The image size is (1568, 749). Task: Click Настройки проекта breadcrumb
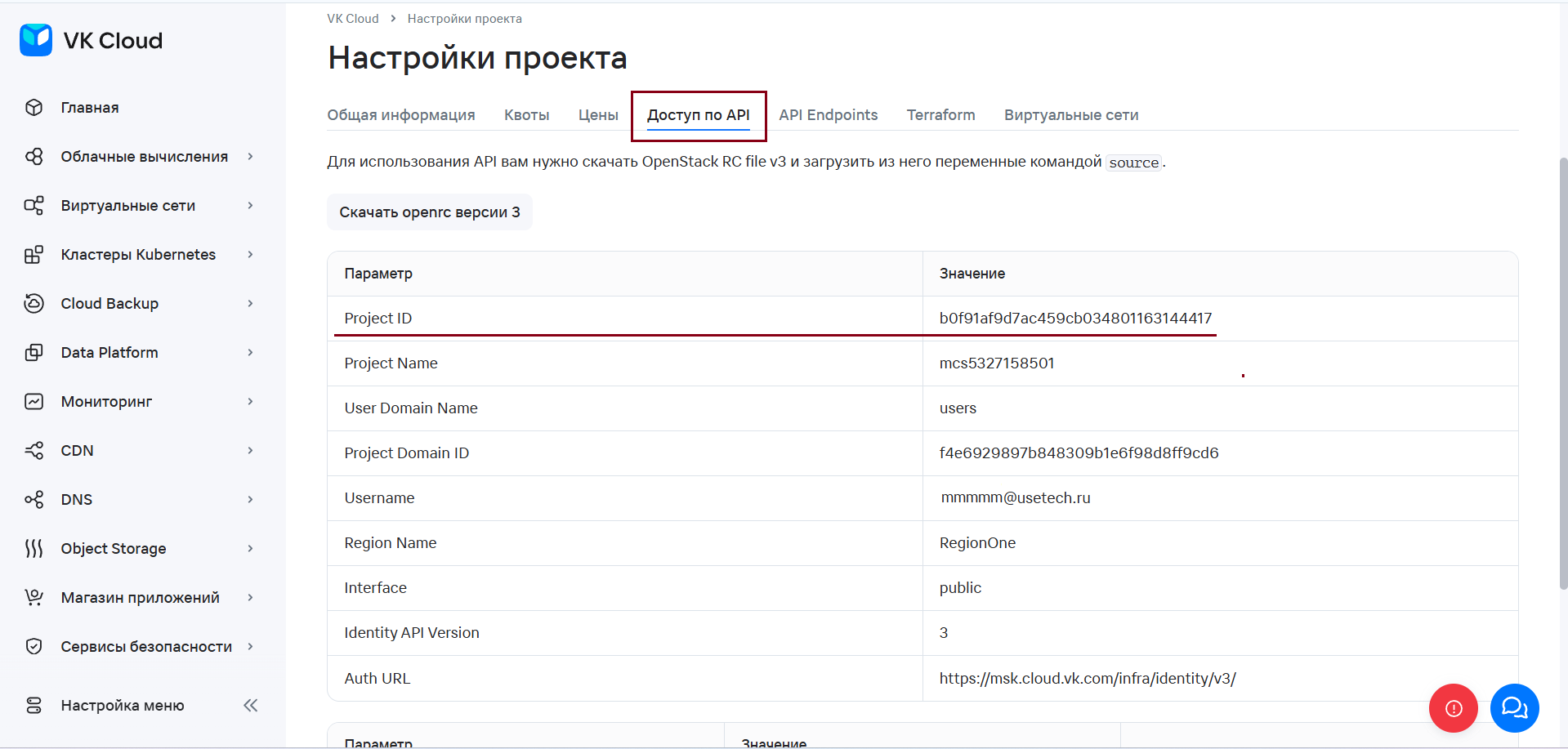[465, 19]
